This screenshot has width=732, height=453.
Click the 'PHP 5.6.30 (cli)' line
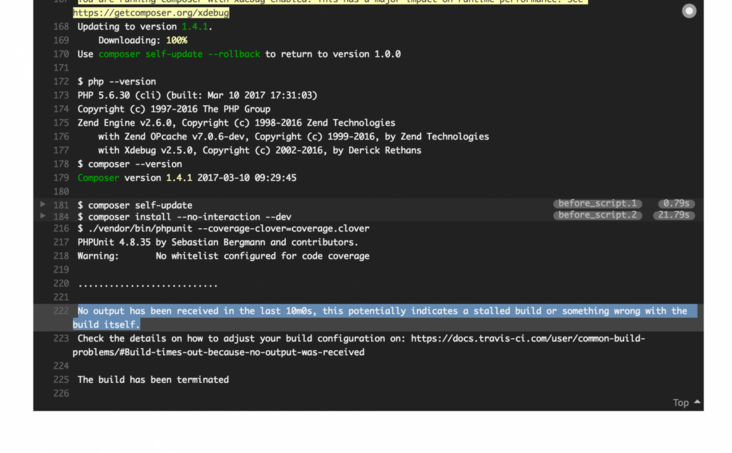197,95
